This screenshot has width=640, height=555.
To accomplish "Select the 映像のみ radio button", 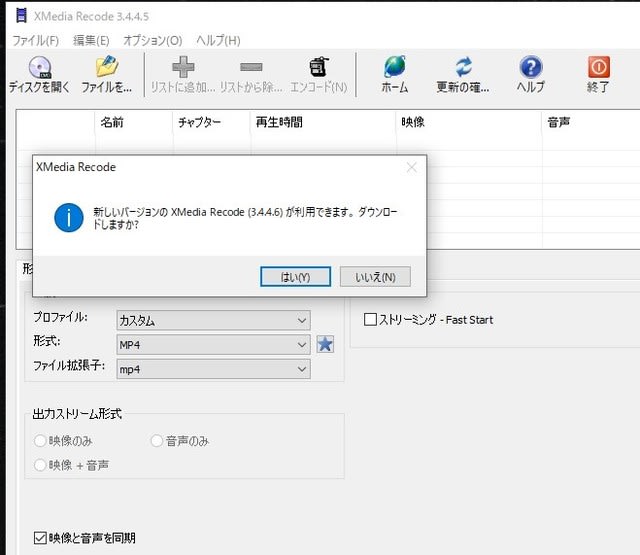I will click(40, 441).
